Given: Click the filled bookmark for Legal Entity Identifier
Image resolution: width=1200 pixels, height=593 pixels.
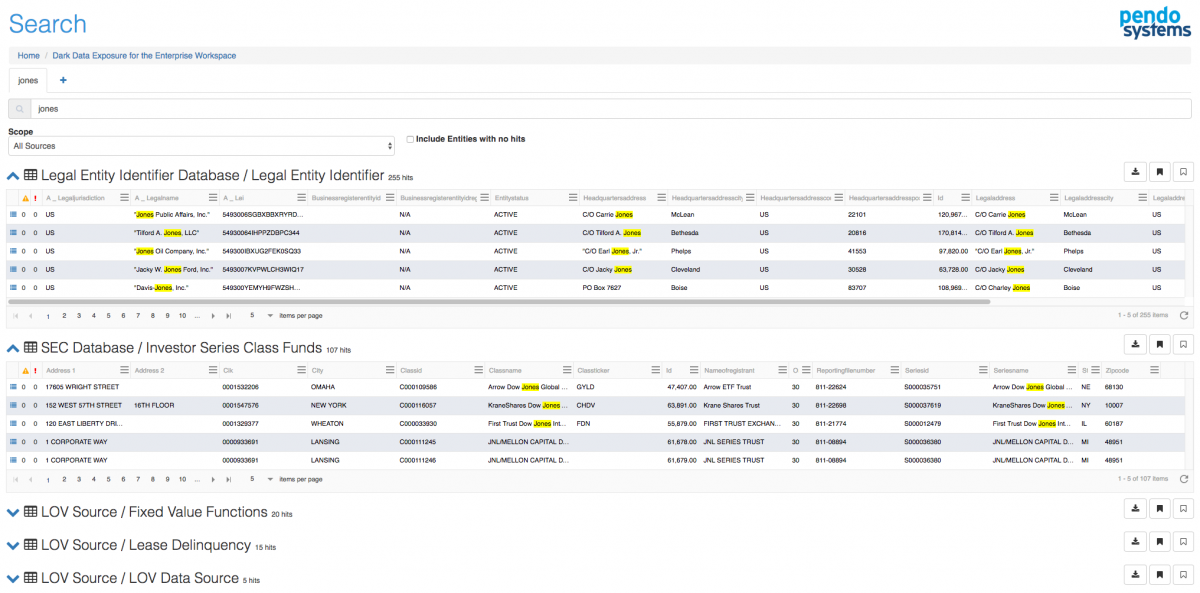Looking at the screenshot, I should point(1160,171).
